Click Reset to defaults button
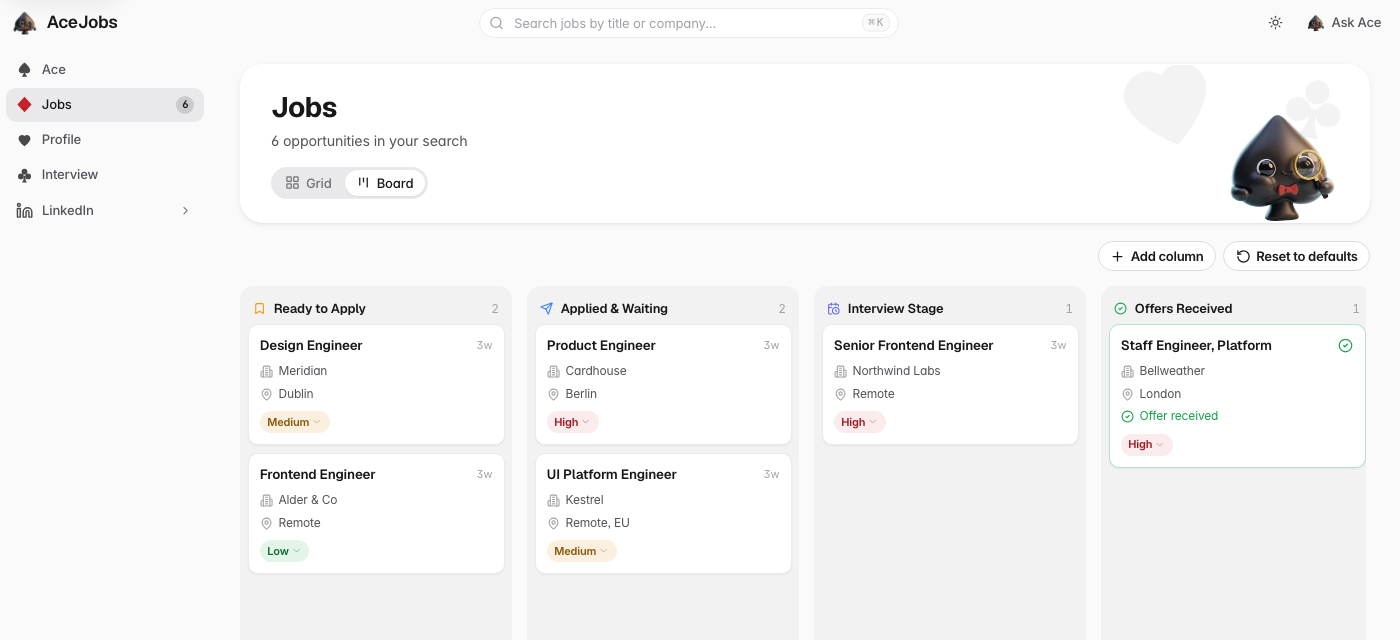This screenshot has width=1400, height=640. [x=1296, y=256]
